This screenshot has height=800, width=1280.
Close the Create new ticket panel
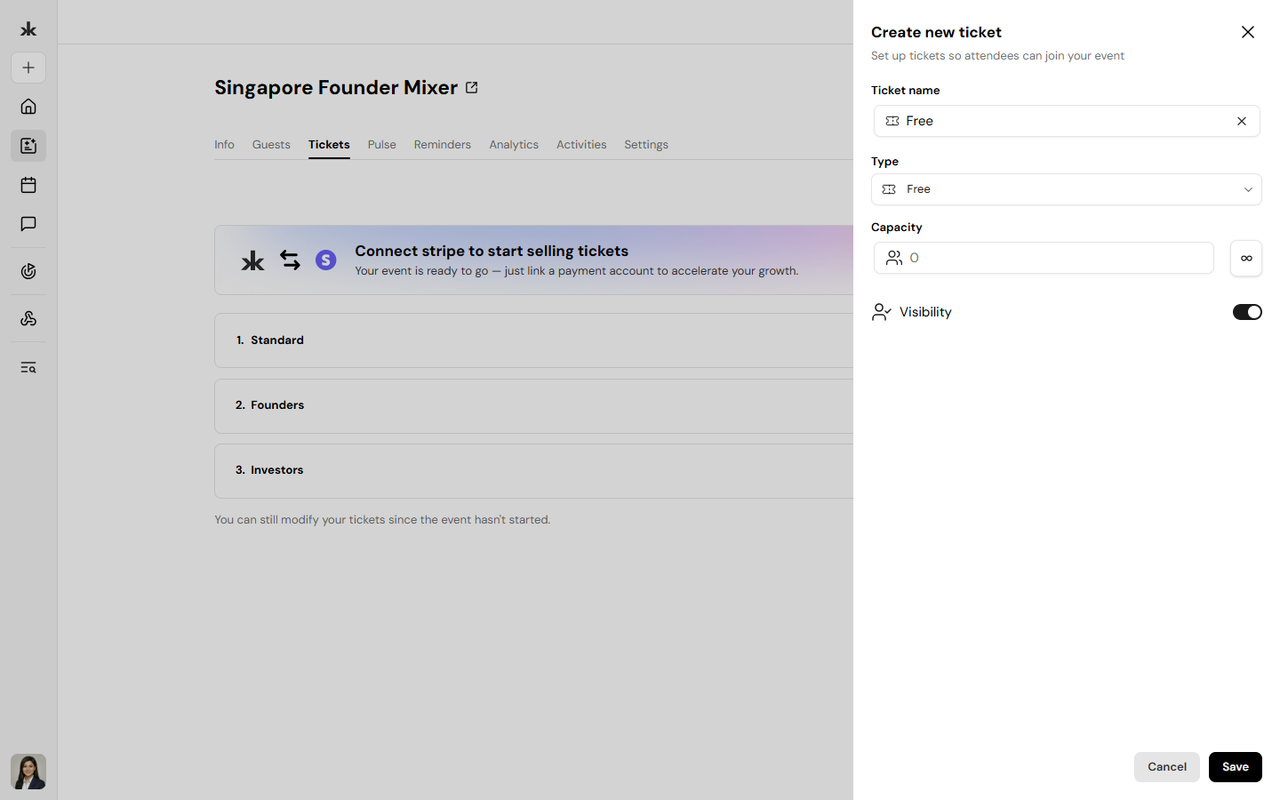point(1248,32)
